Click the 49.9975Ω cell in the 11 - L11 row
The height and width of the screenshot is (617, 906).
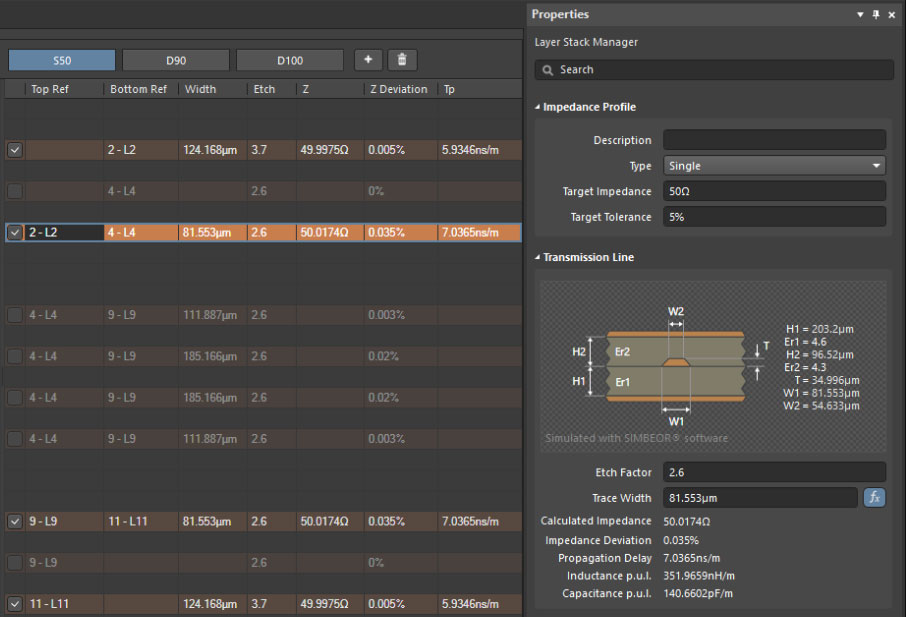click(x=330, y=604)
